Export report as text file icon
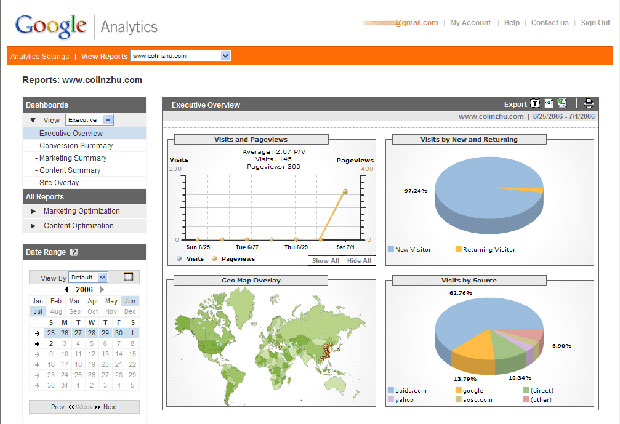This screenshot has height=424, width=620. (x=535, y=104)
